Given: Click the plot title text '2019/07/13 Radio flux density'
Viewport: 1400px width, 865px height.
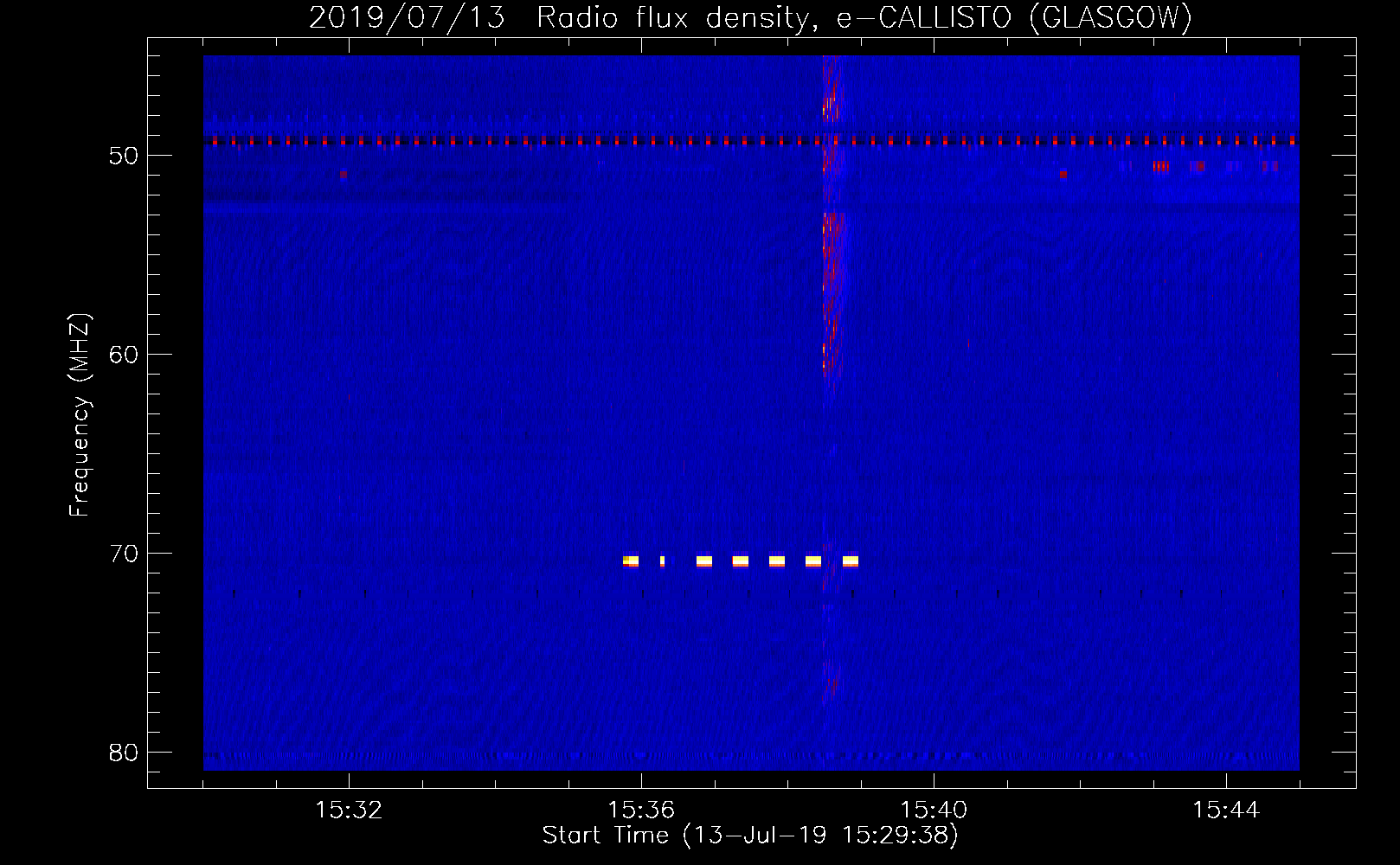Looking at the screenshot, I should tap(560, 17).
